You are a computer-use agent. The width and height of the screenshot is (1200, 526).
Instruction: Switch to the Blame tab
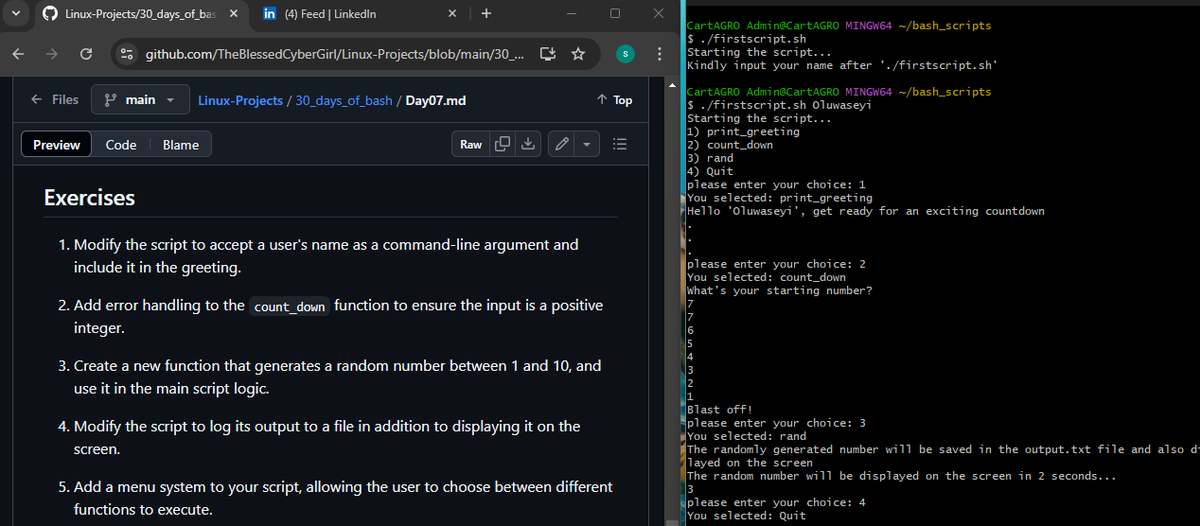(x=181, y=145)
